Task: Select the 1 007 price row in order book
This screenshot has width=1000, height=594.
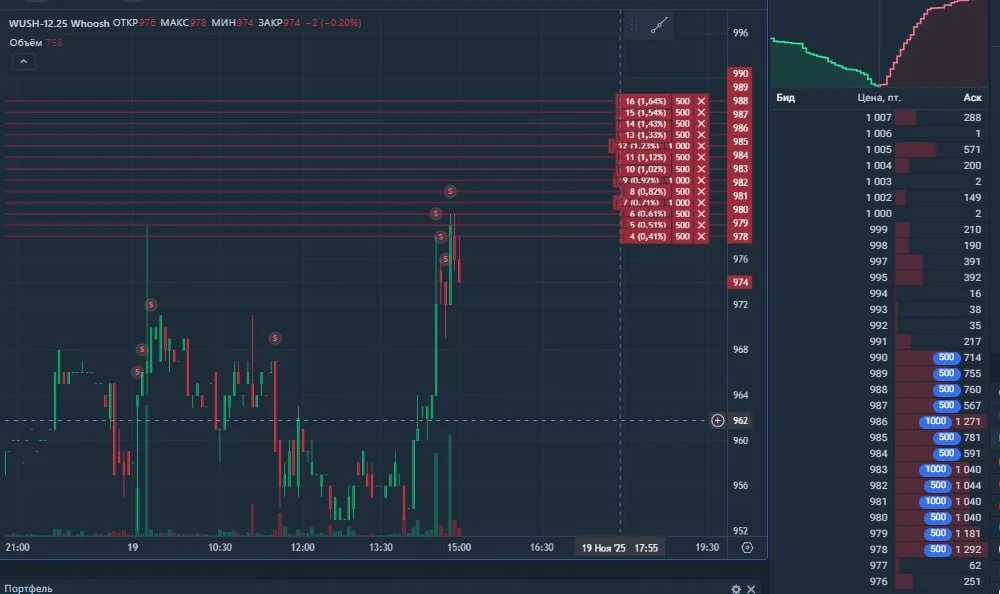Action: point(879,117)
